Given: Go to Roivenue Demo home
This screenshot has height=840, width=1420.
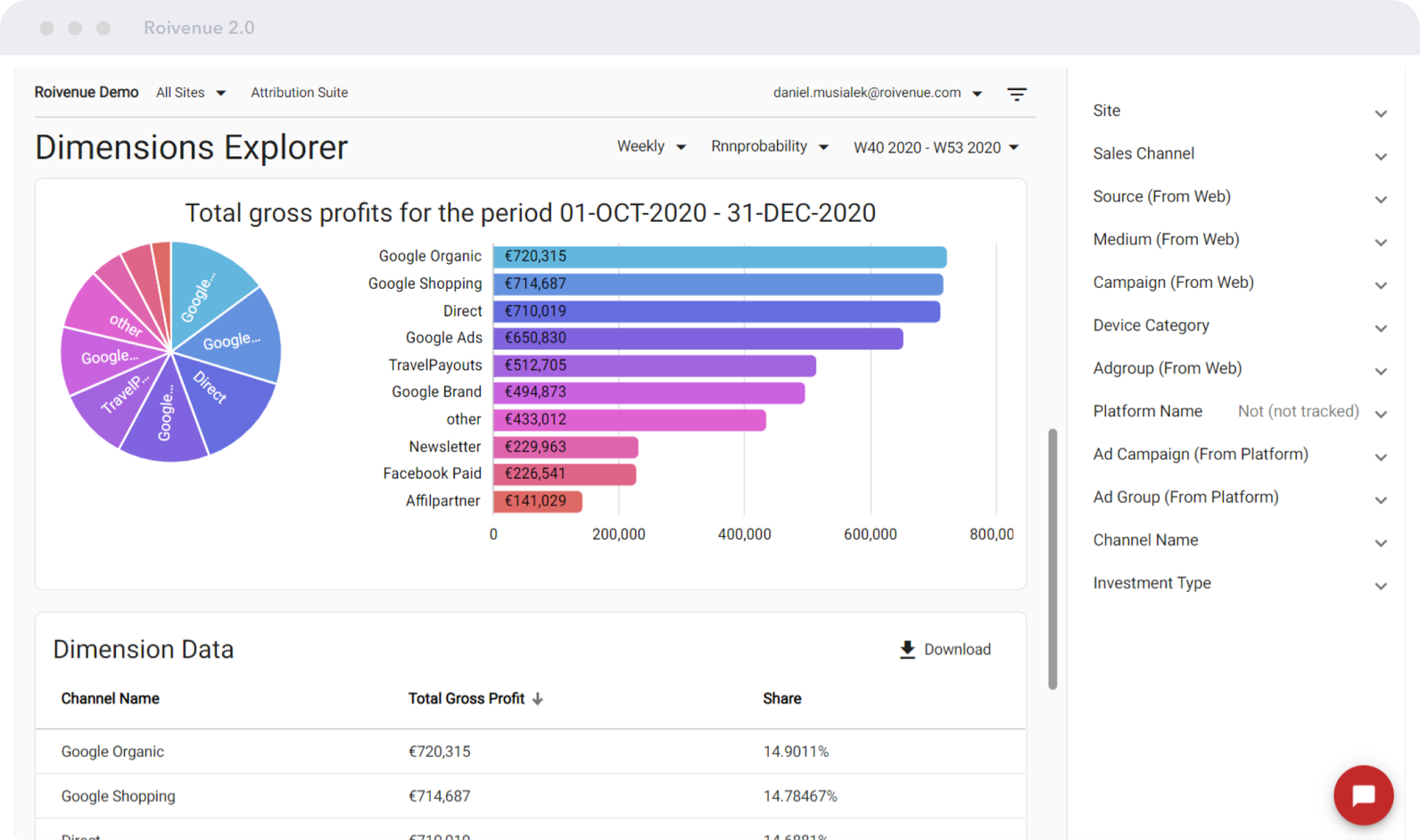Looking at the screenshot, I should coord(87,93).
